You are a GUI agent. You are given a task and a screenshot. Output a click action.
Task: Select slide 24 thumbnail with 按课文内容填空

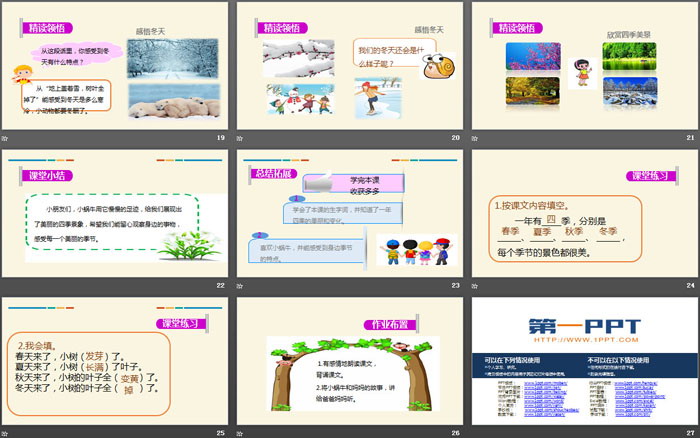pyautogui.click(x=585, y=213)
